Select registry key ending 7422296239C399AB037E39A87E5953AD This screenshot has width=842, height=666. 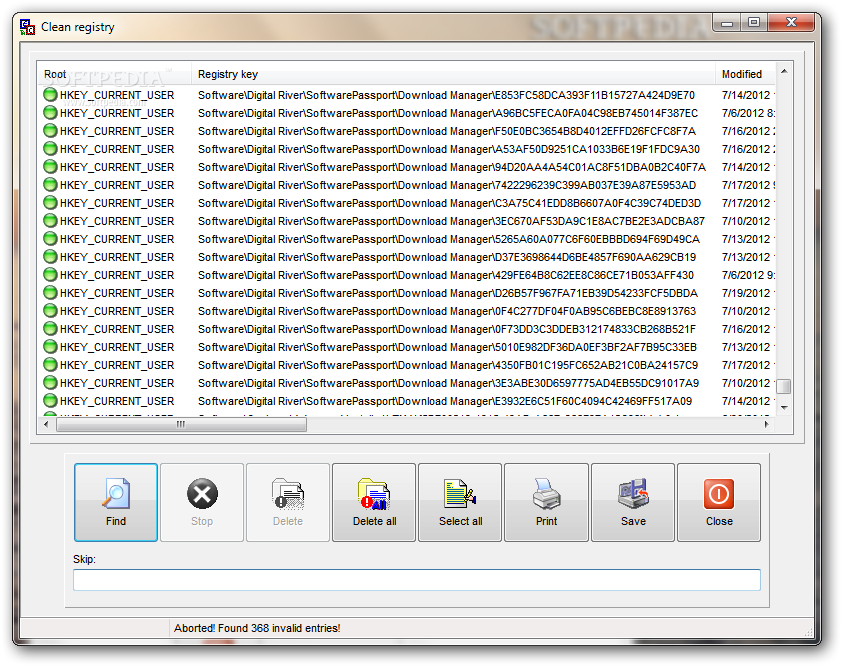[x=447, y=185]
